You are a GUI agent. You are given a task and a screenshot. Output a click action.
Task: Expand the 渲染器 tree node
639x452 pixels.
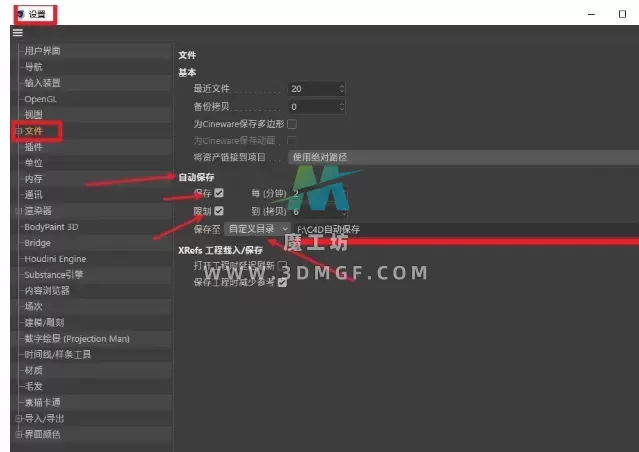point(18,211)
